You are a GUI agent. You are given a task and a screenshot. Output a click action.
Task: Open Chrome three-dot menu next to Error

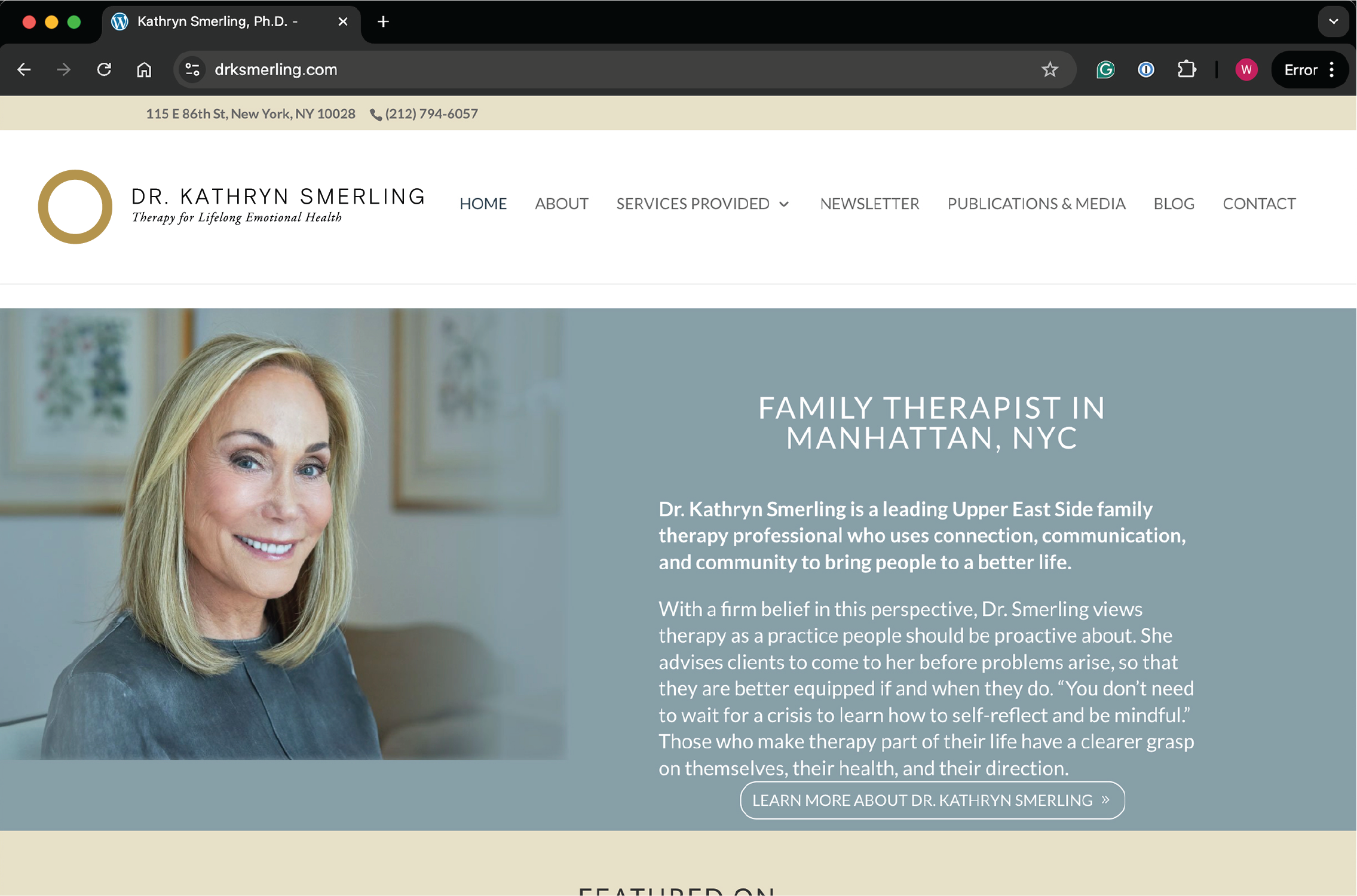click(1331, 70)
